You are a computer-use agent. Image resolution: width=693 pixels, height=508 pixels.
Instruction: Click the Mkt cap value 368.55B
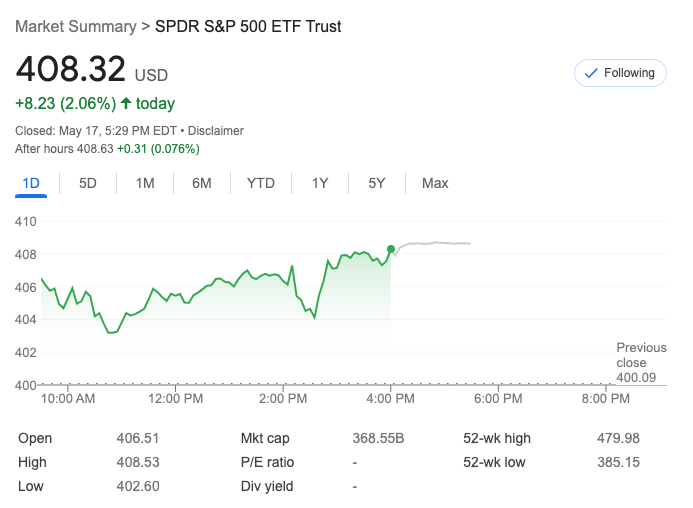point(378,438)
